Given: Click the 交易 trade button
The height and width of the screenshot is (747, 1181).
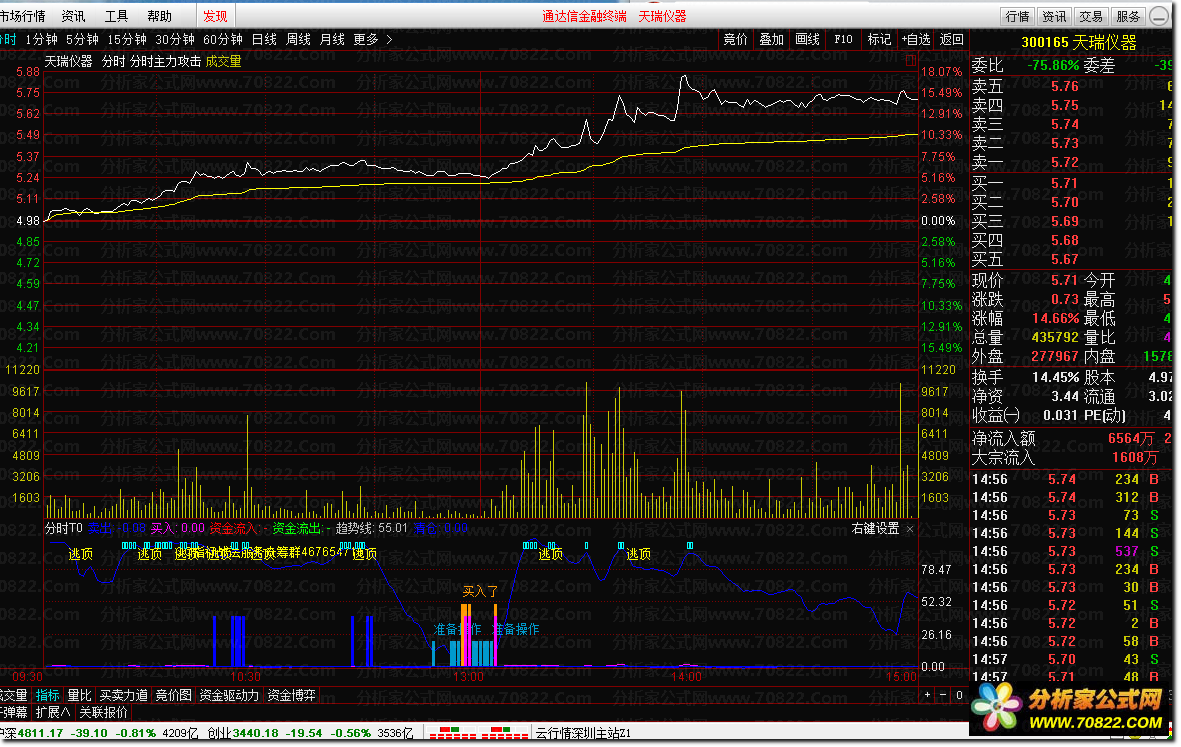Looking at the screenshot, I should point(1091,17).
